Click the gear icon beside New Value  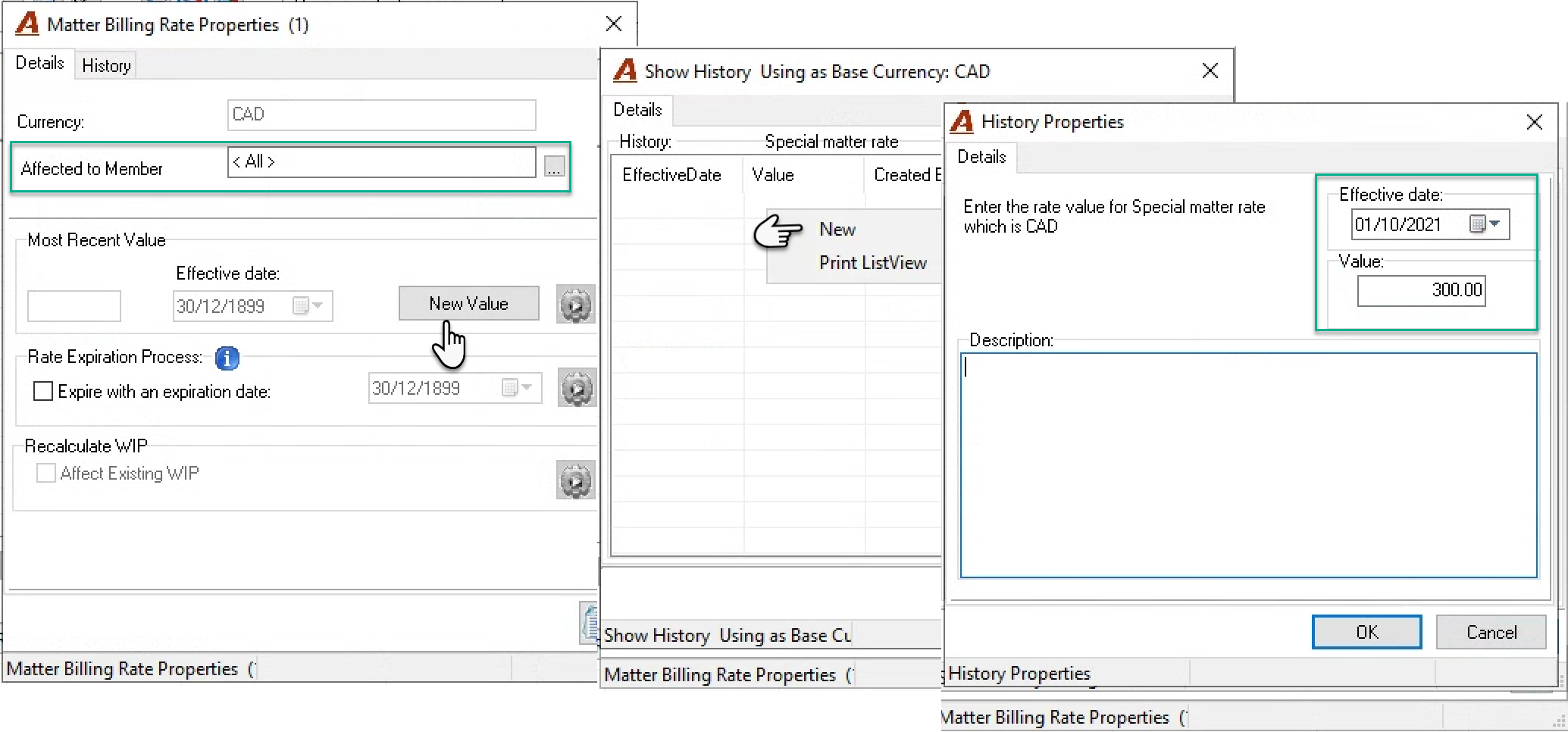pyautogui.click(x=576, y=305)
